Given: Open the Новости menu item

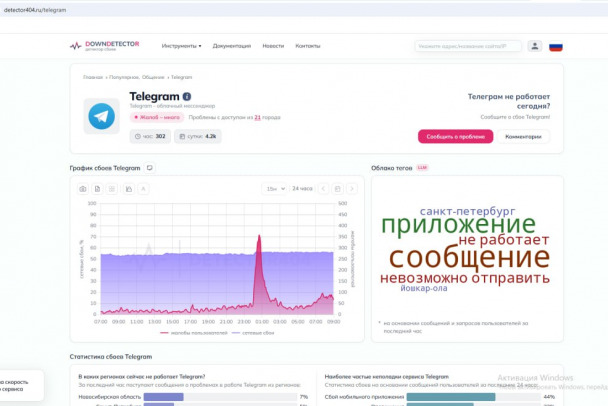Looking at the screenshot, I should click(x=273, y=45).
